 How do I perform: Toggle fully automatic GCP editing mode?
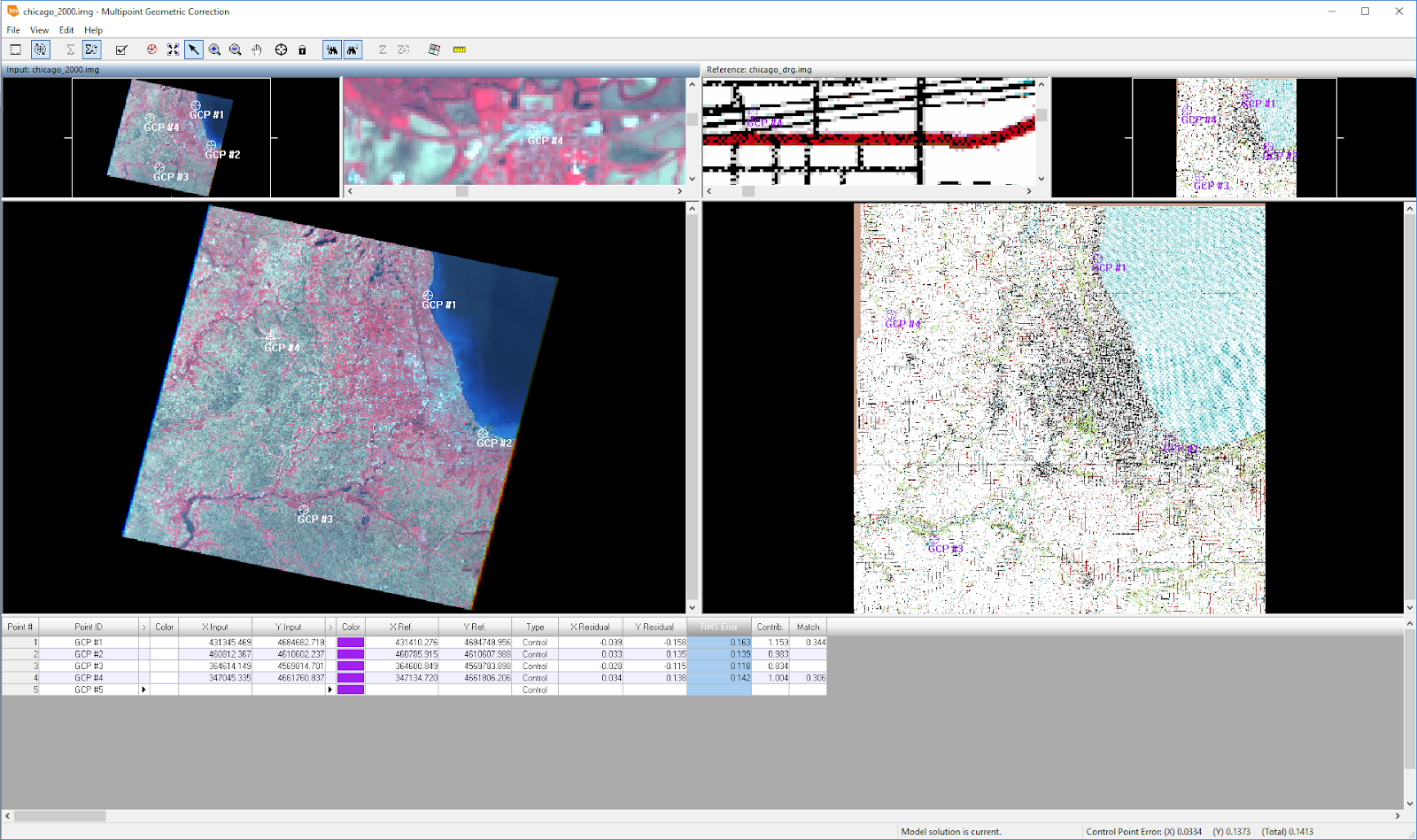point(41,50)
